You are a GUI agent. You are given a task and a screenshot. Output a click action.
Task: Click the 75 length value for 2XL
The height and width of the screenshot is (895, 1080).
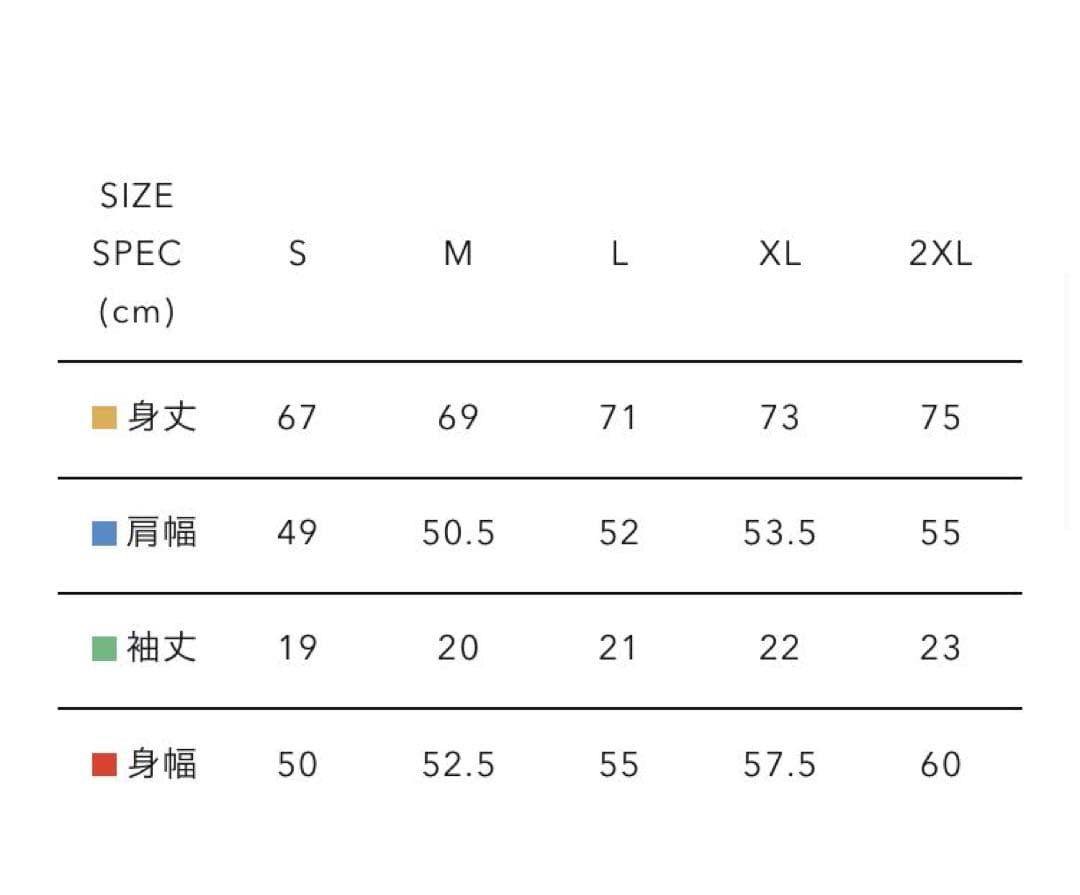[940, 417]
